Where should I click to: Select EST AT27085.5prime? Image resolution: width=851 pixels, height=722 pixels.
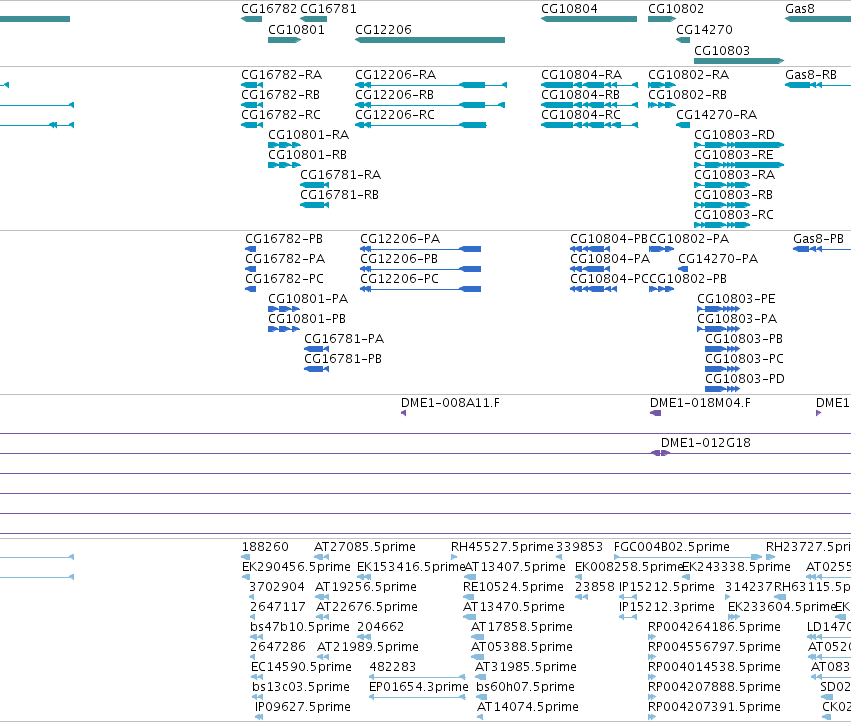pyautogui.click(x=365, y=547)
